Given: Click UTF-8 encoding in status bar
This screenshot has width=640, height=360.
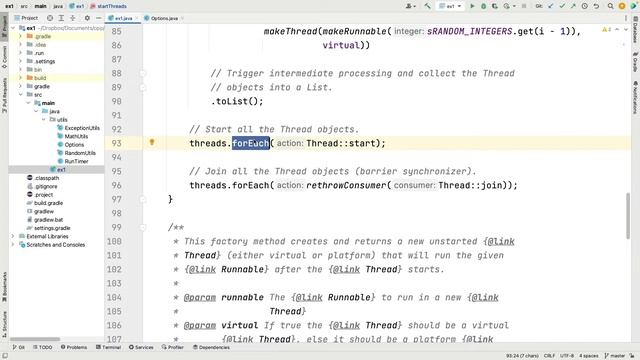Looking at the screenshot, I should coord(567,356).
